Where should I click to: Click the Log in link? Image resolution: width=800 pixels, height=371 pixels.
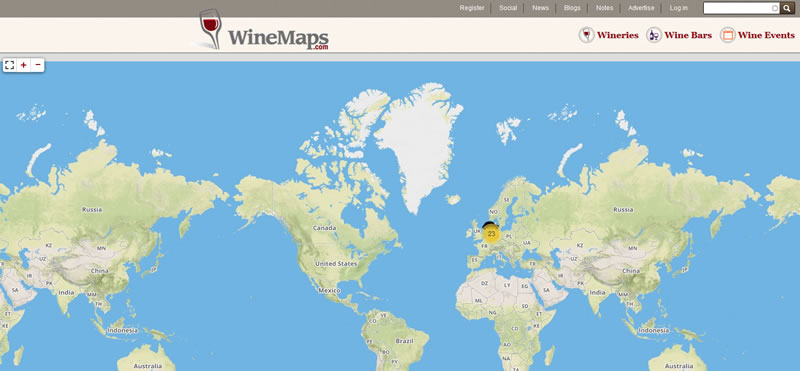point(679,8)
